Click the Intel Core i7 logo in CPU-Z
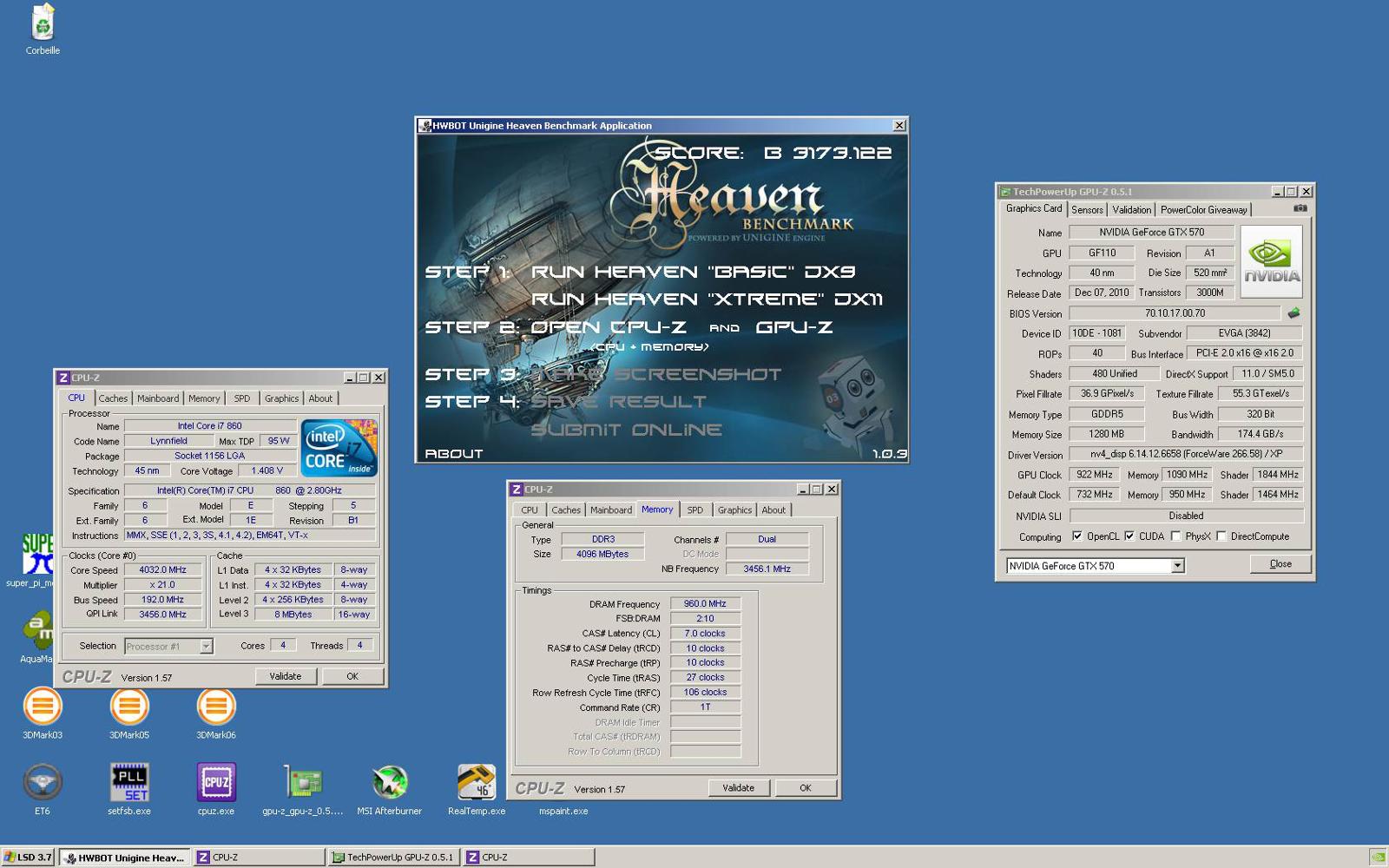 (x=339, y=447)
